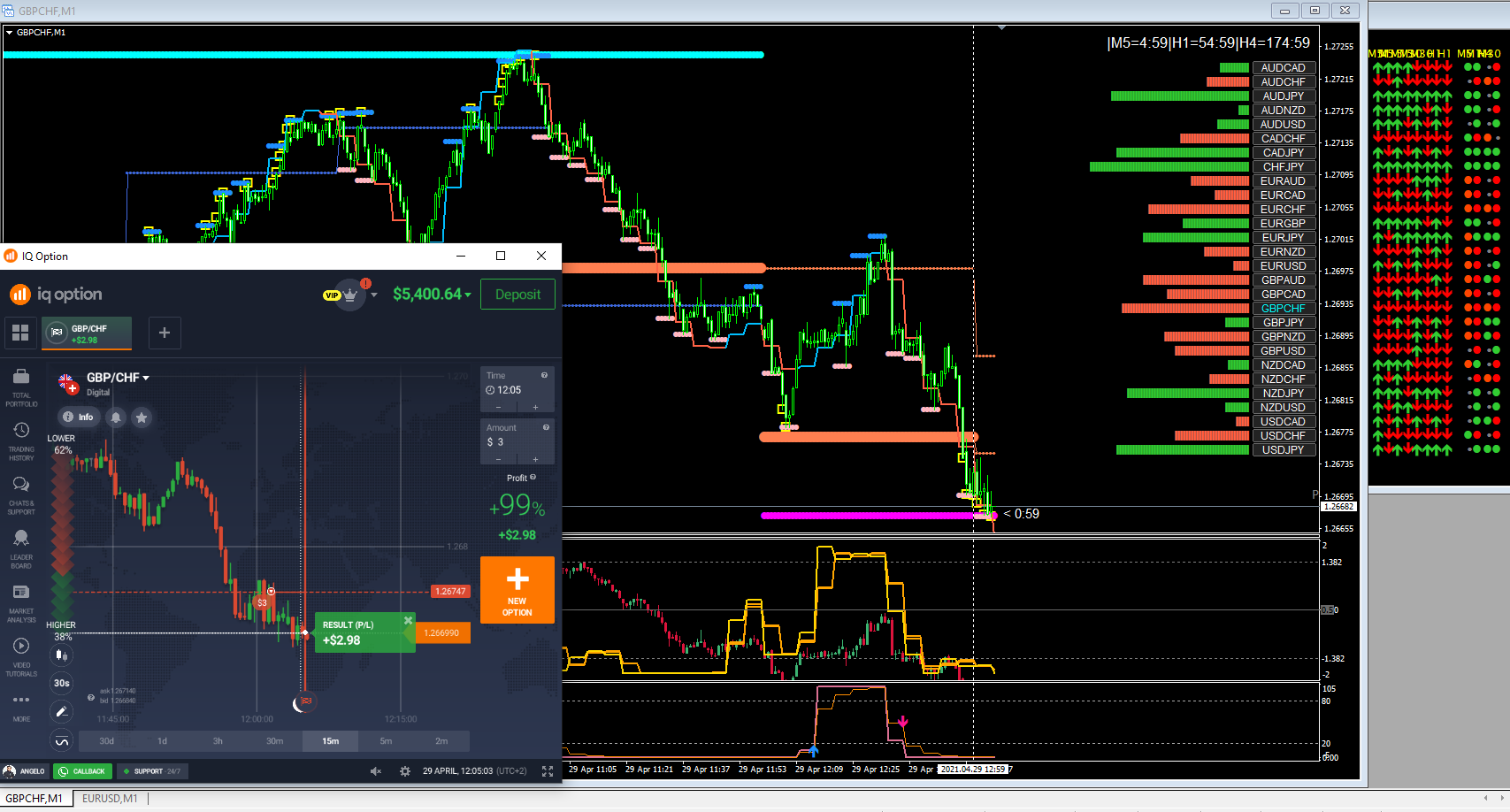
Task: Open GBP/CHF Info button
Action: click(78, 417)
